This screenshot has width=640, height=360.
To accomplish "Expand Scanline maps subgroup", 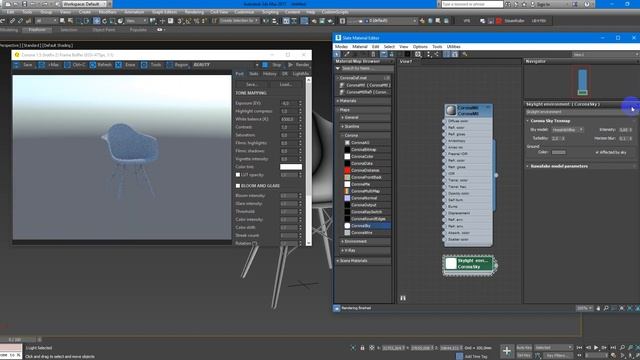I will pyautogui.click(x=365, y=127).
